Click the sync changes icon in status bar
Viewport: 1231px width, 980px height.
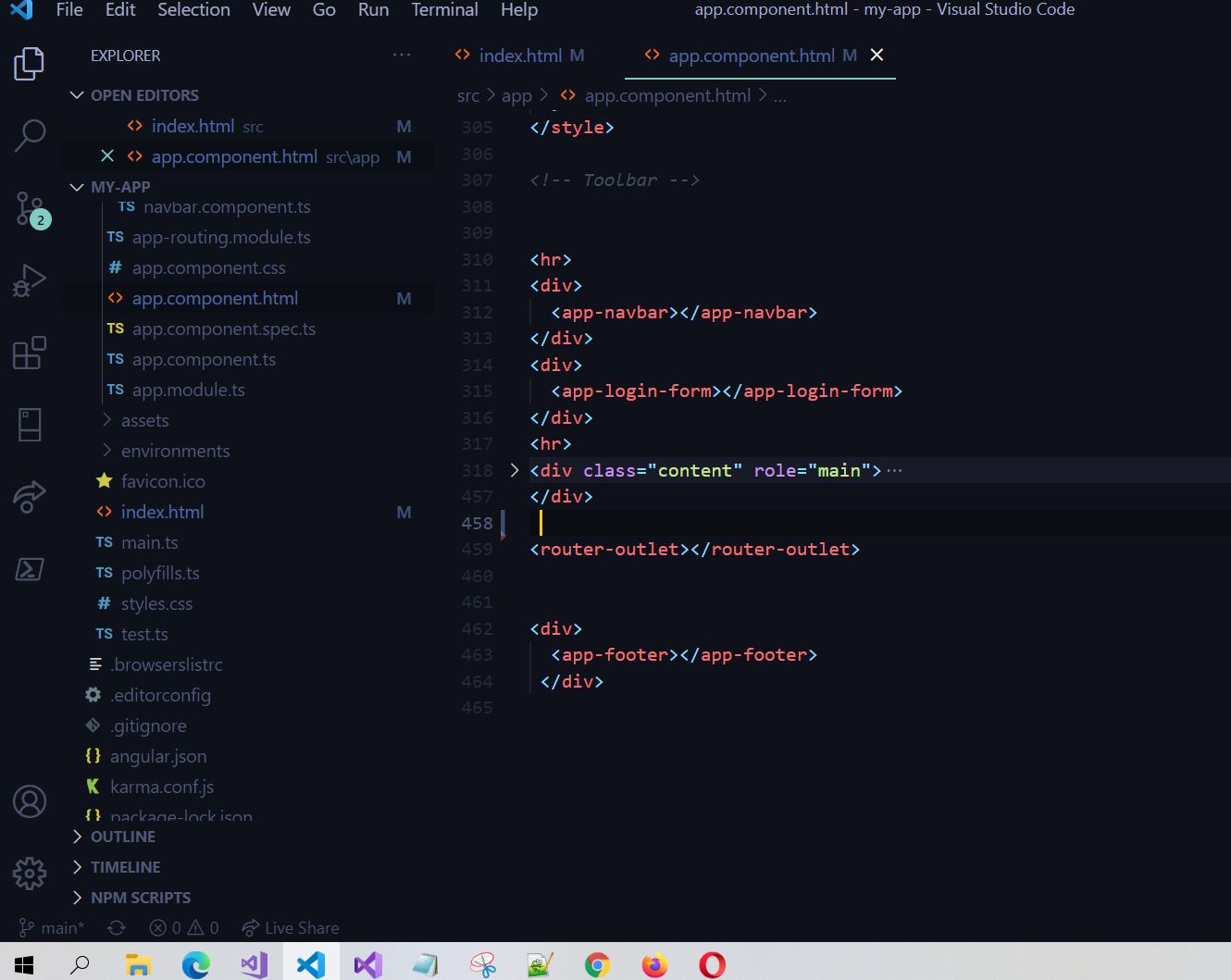coord(117,927)
